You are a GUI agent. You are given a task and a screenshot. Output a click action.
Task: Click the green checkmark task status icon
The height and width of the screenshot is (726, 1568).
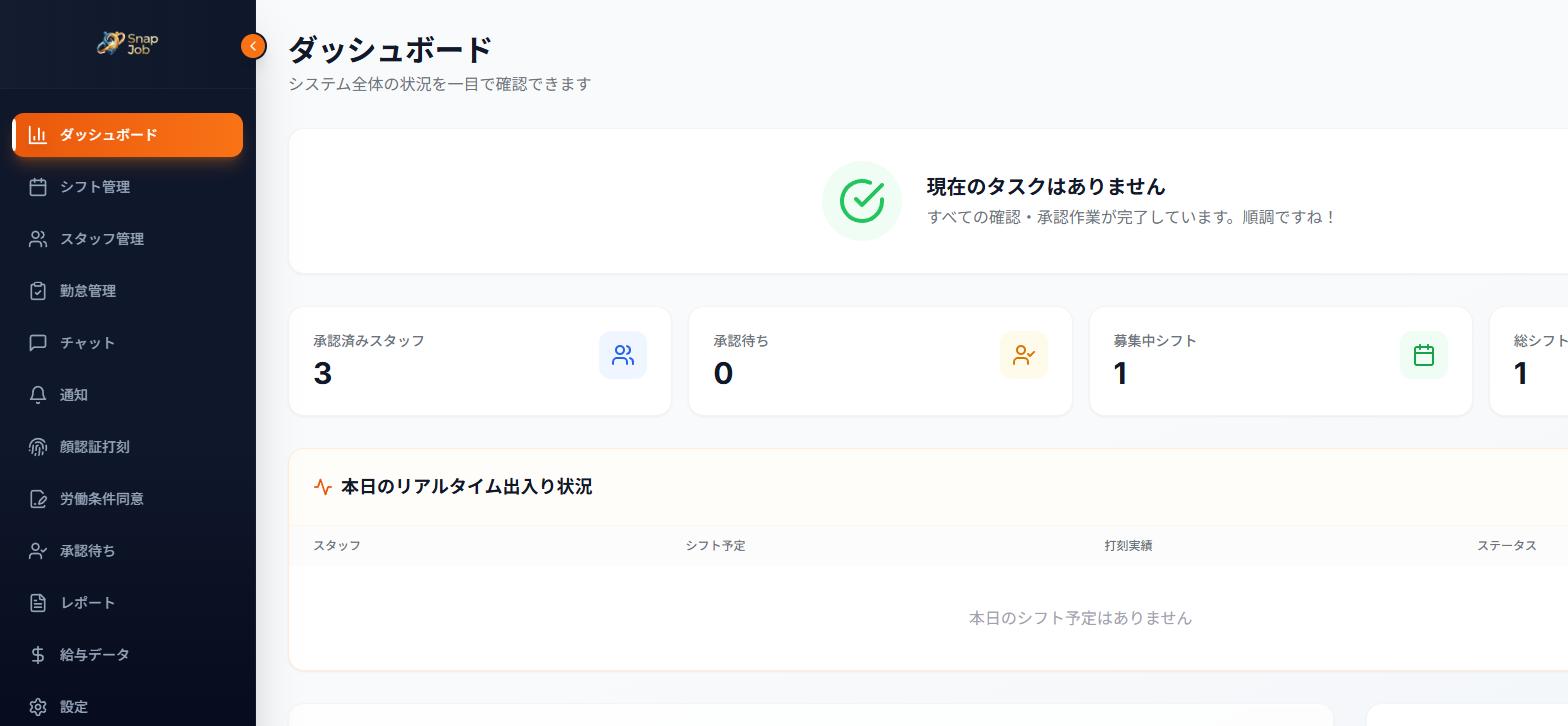coord(862,201)
